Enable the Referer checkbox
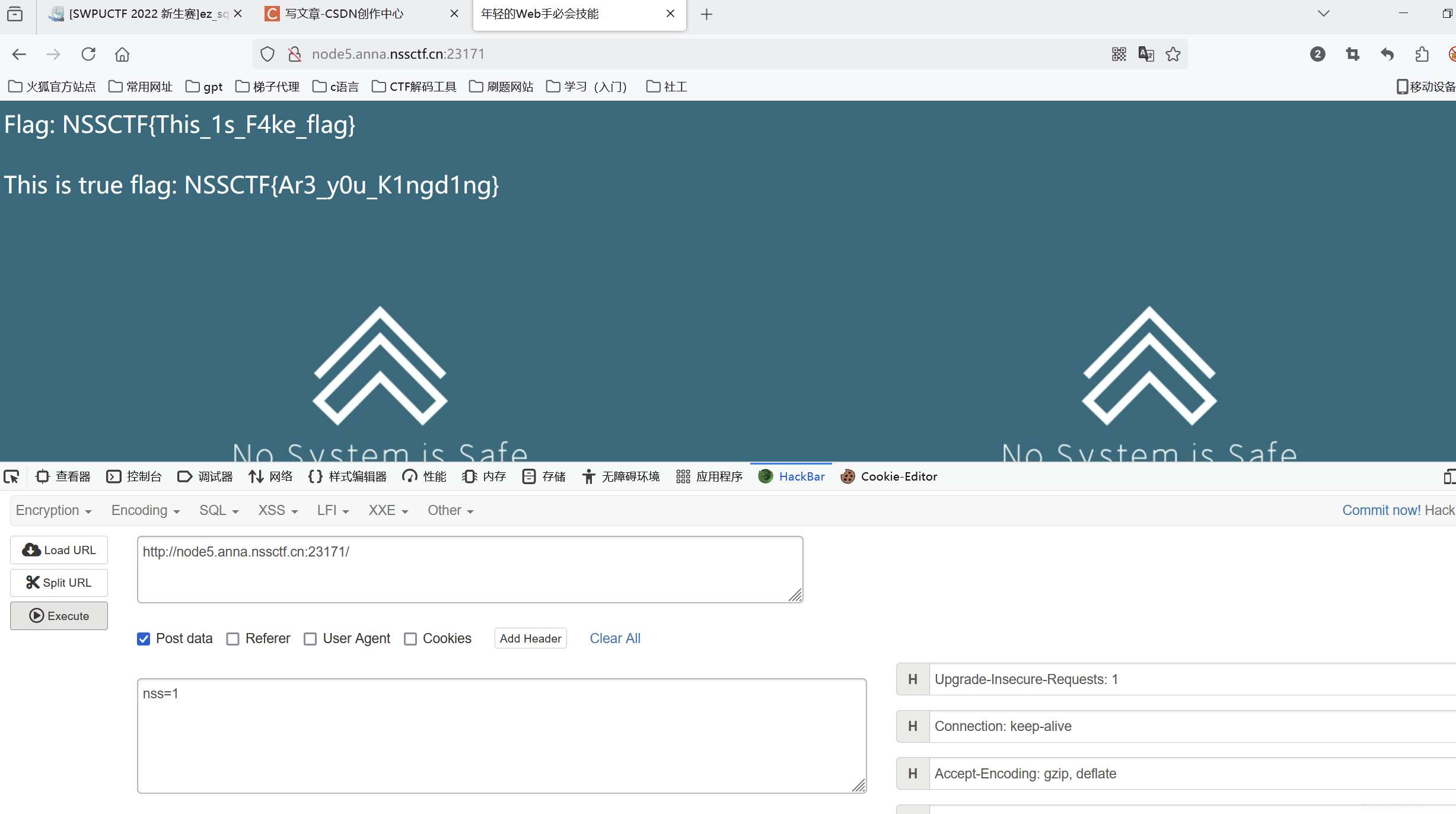1456x814 pixels. tap(233, 638)
